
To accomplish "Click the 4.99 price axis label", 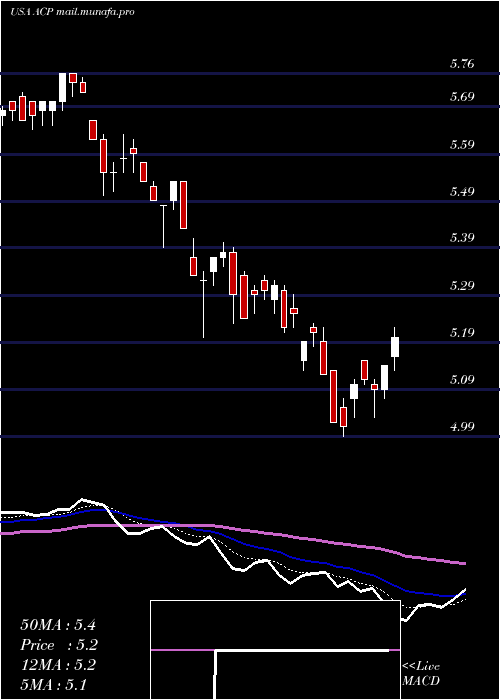I will point(462,427).
